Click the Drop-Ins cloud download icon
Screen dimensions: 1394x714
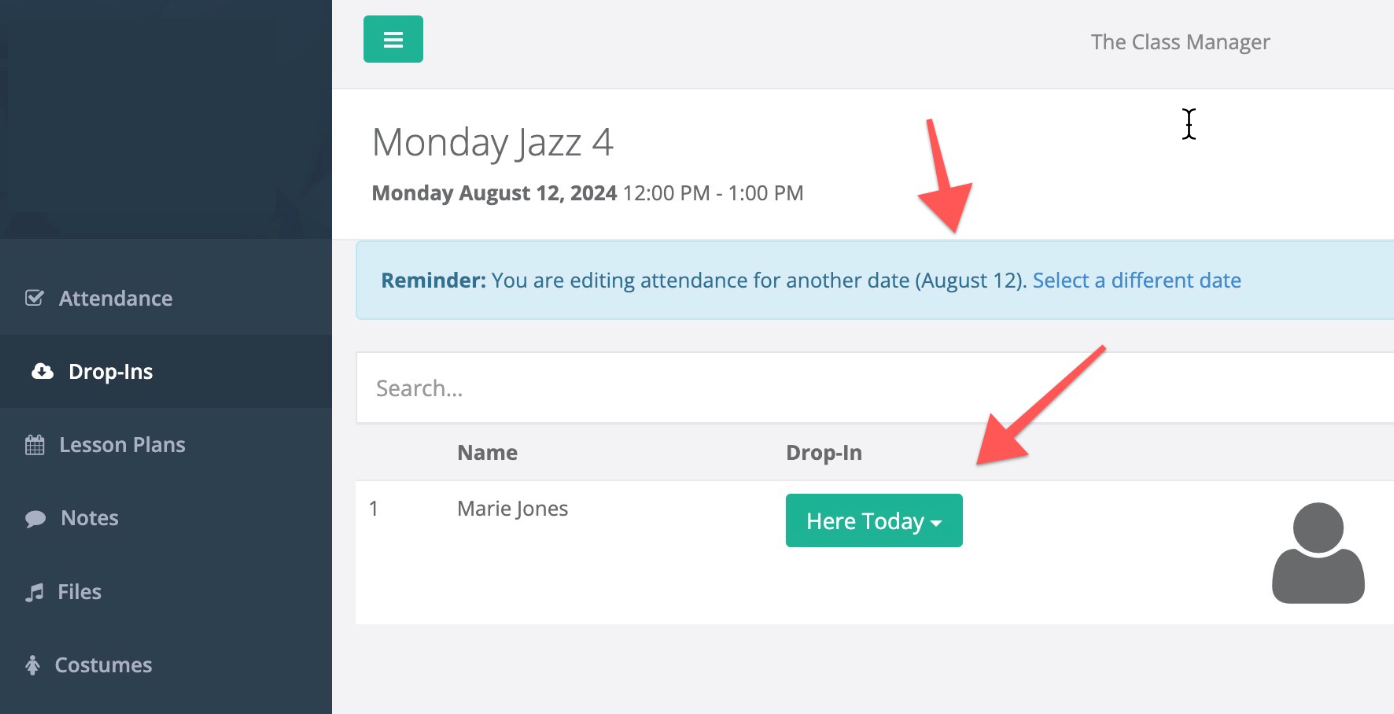point(42,372)
